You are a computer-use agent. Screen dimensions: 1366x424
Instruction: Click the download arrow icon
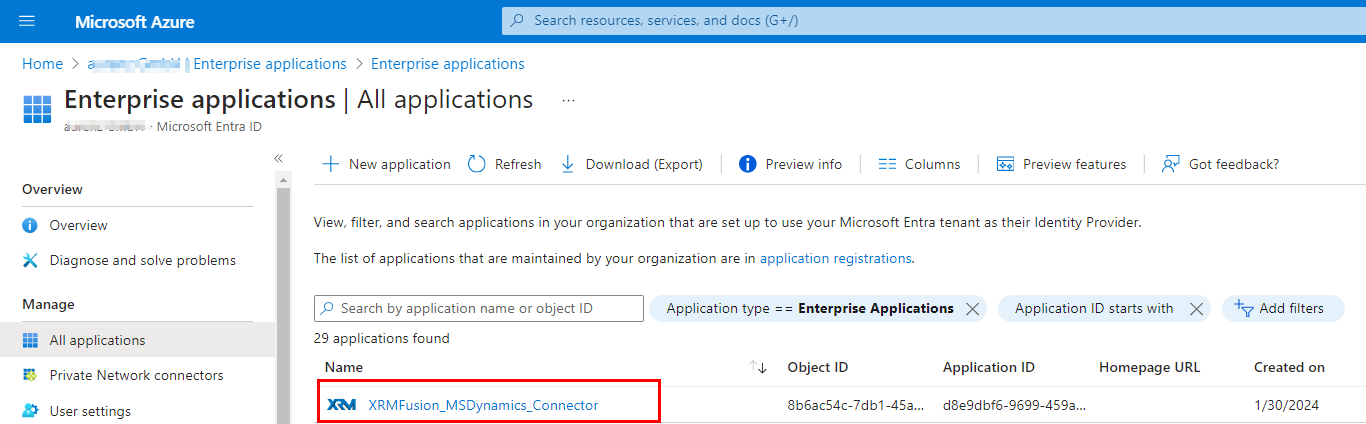click(568, 164)
